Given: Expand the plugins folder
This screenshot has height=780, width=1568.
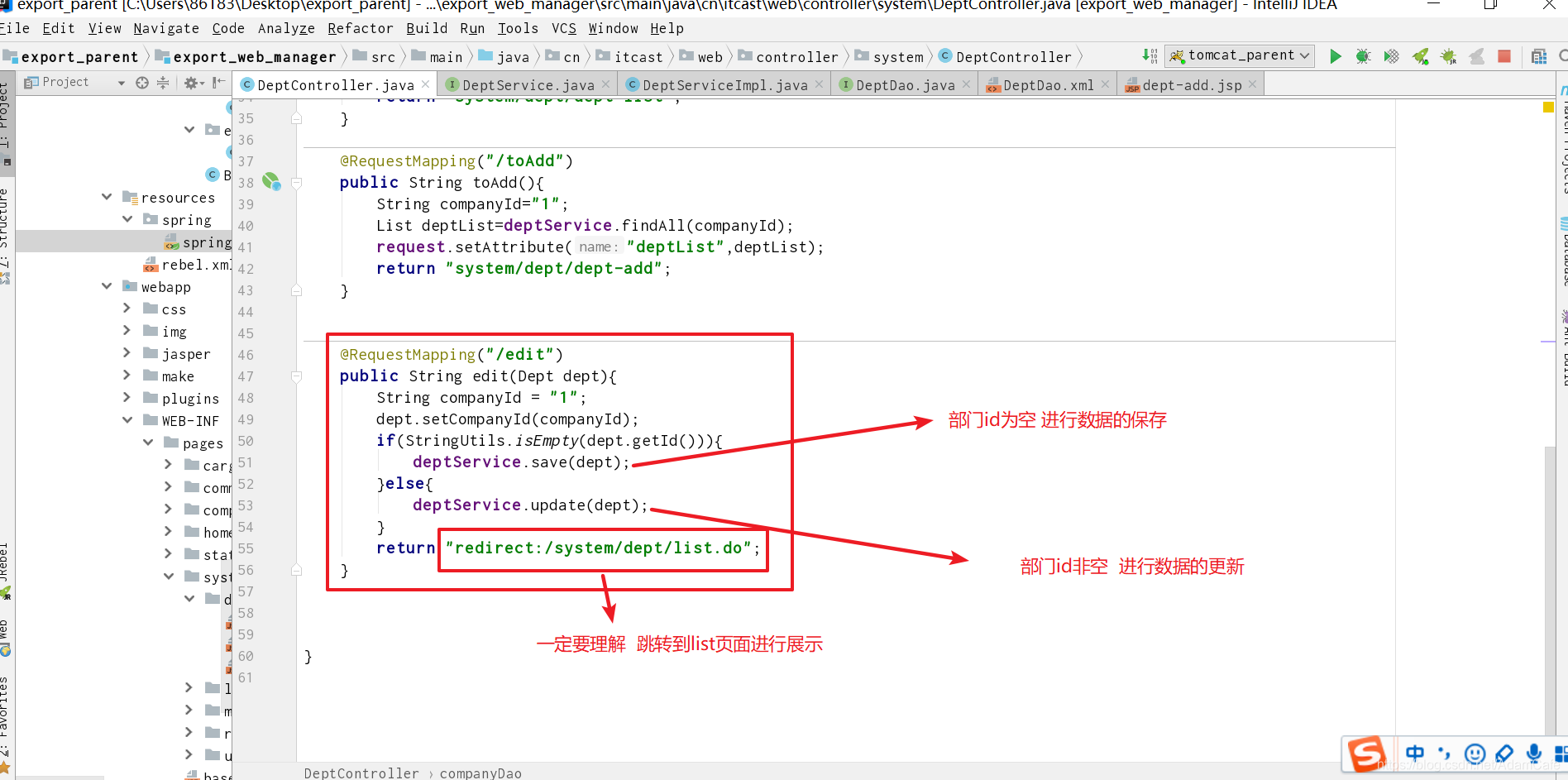Looking at the screenshot, I should (x=127, y=397).
